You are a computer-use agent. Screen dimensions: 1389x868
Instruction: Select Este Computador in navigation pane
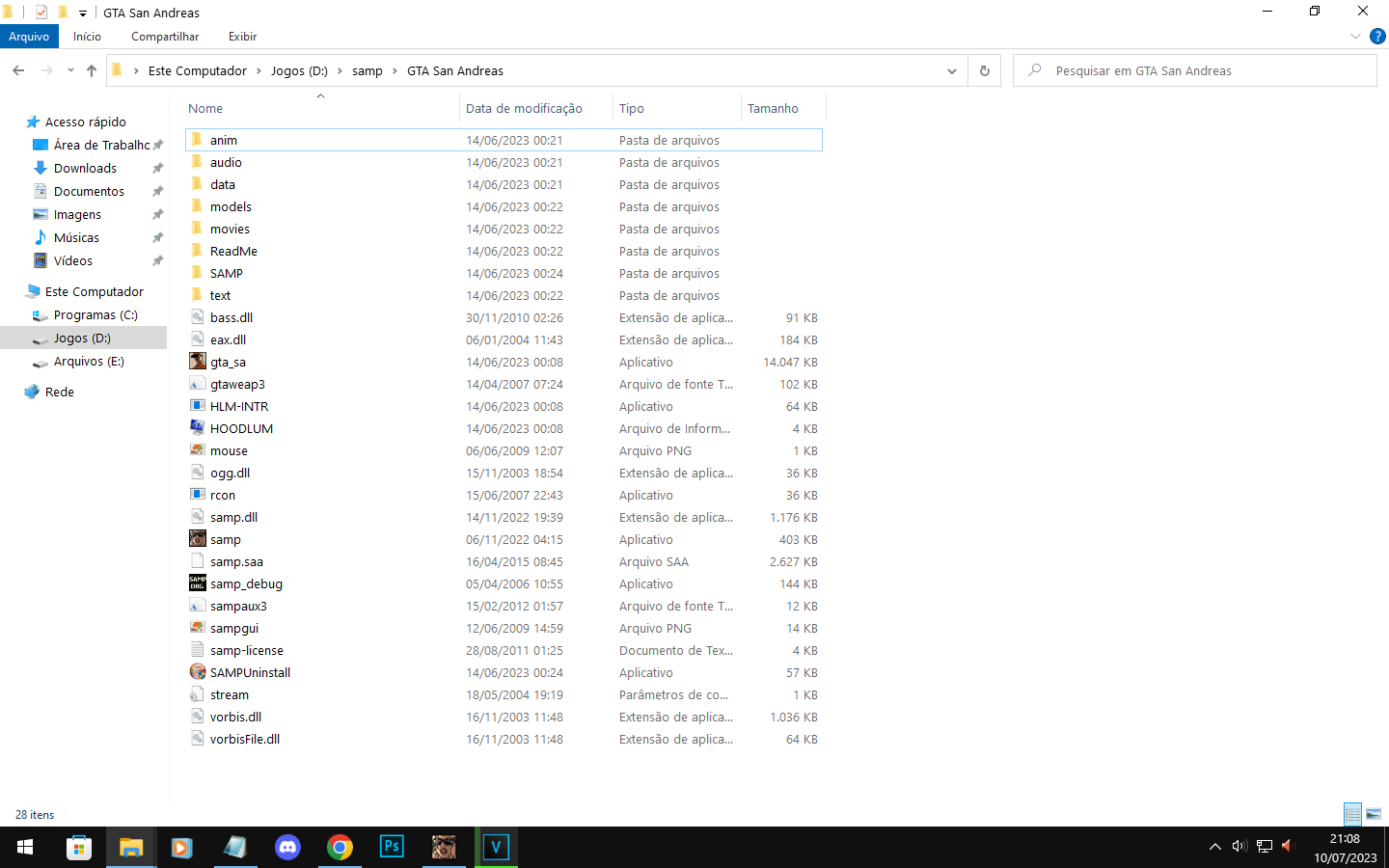[95, 291]
